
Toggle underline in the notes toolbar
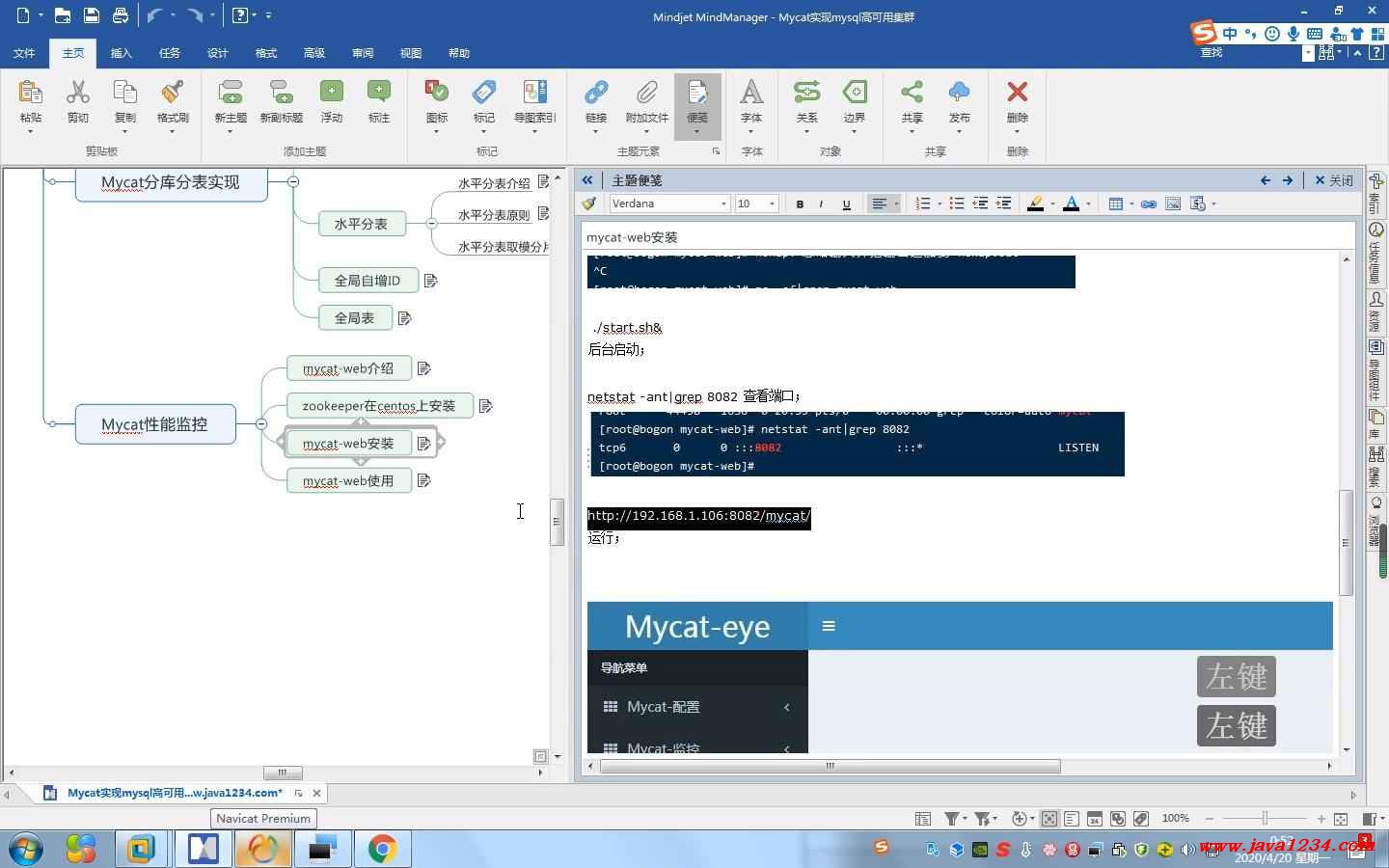[846, 203]
